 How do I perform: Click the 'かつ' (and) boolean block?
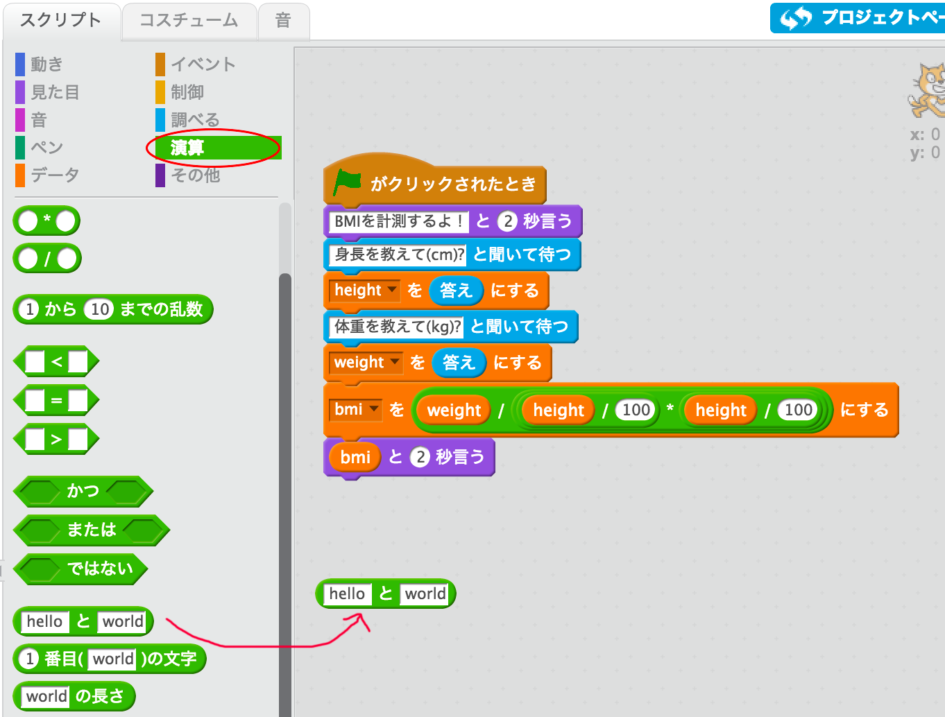[x=82, y=492]
